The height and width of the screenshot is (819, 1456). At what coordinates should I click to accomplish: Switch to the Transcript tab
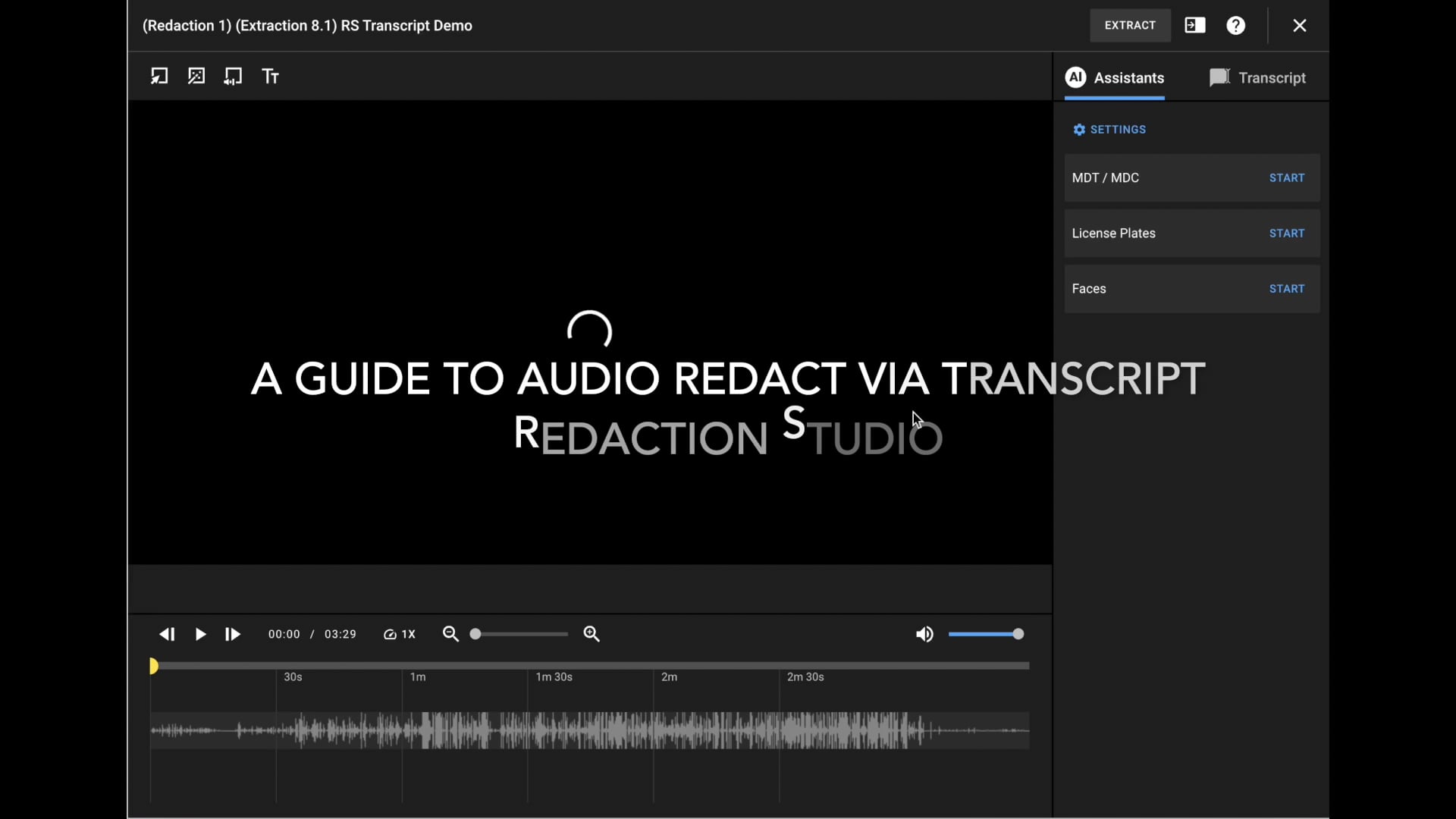(1257, 77)
